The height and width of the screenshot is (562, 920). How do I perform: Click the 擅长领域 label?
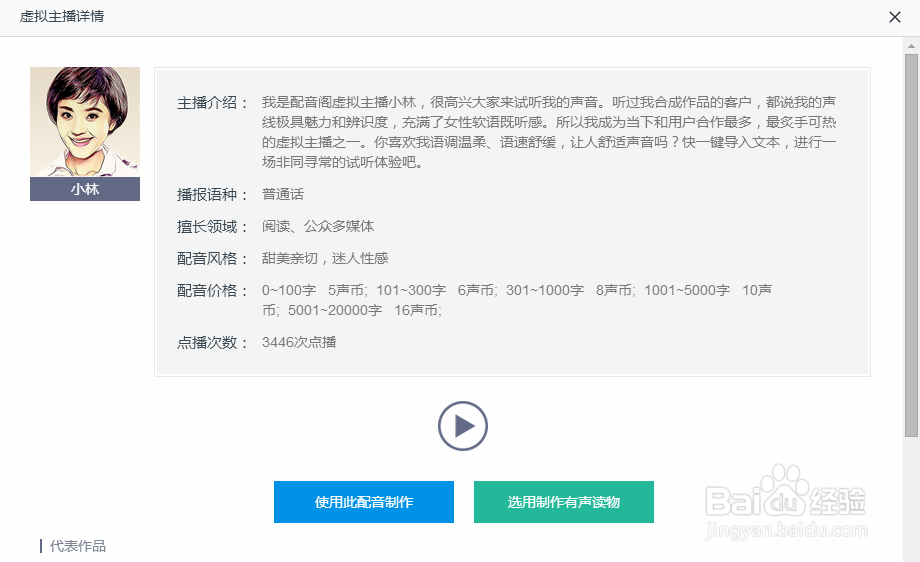[x=212, y=226]
